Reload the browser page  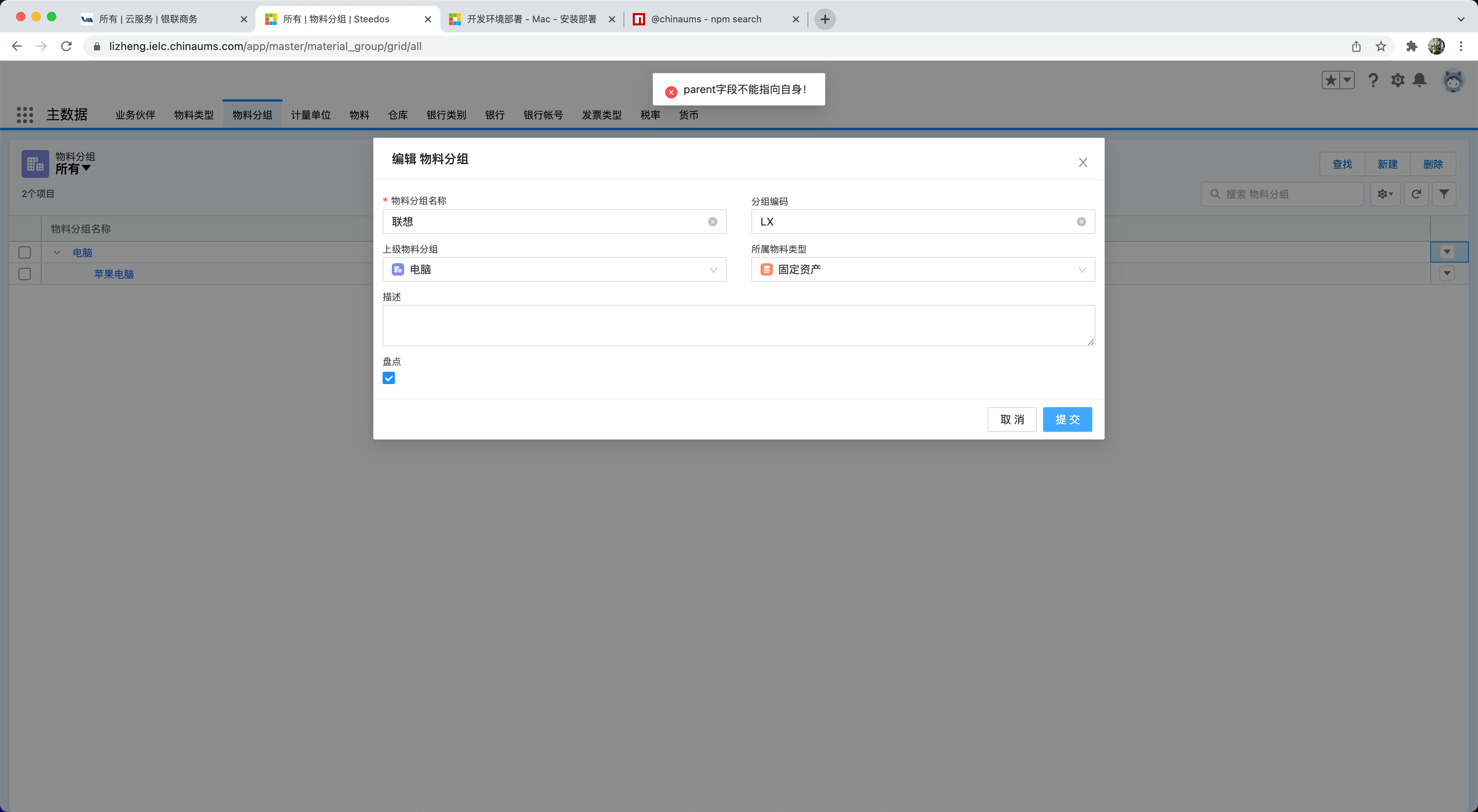pos(67,47)
